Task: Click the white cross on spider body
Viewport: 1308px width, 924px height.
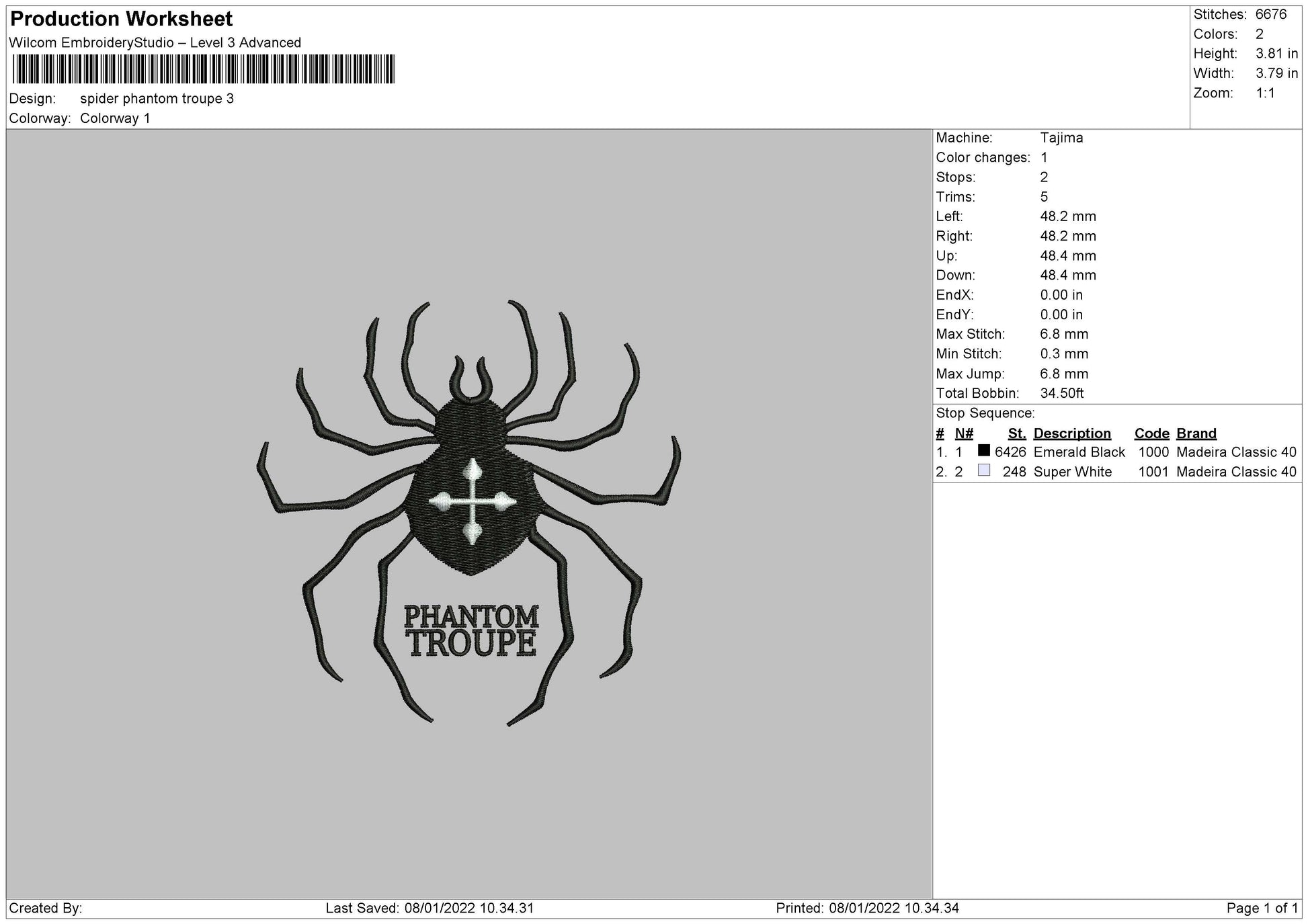Action: click(473, 501)
